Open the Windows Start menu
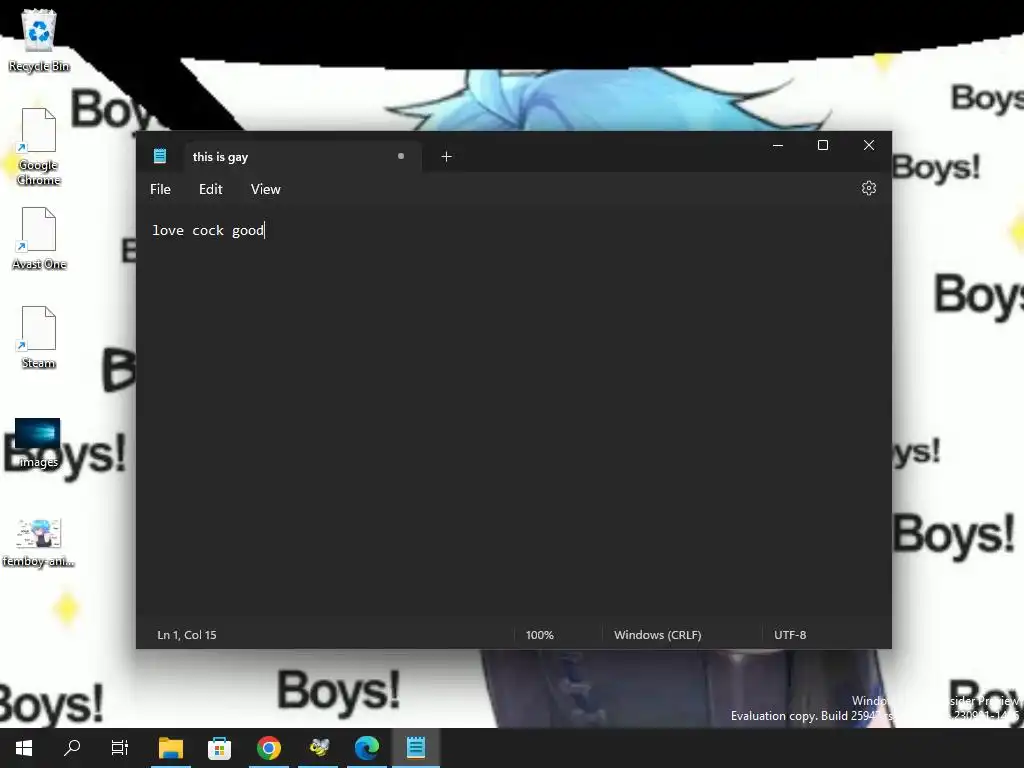1024x768 pixels. coord(24,748)
